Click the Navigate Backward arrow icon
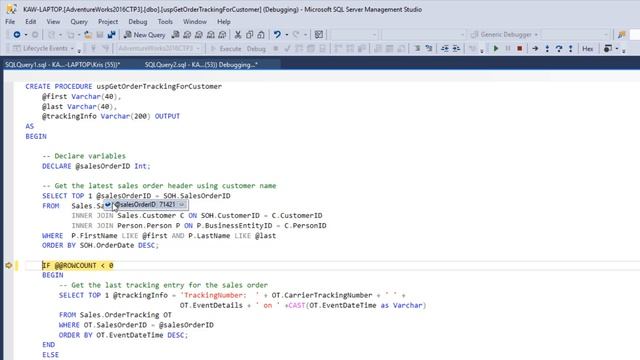The width and height of the screenshot is (640, 360). pos(17,35)
